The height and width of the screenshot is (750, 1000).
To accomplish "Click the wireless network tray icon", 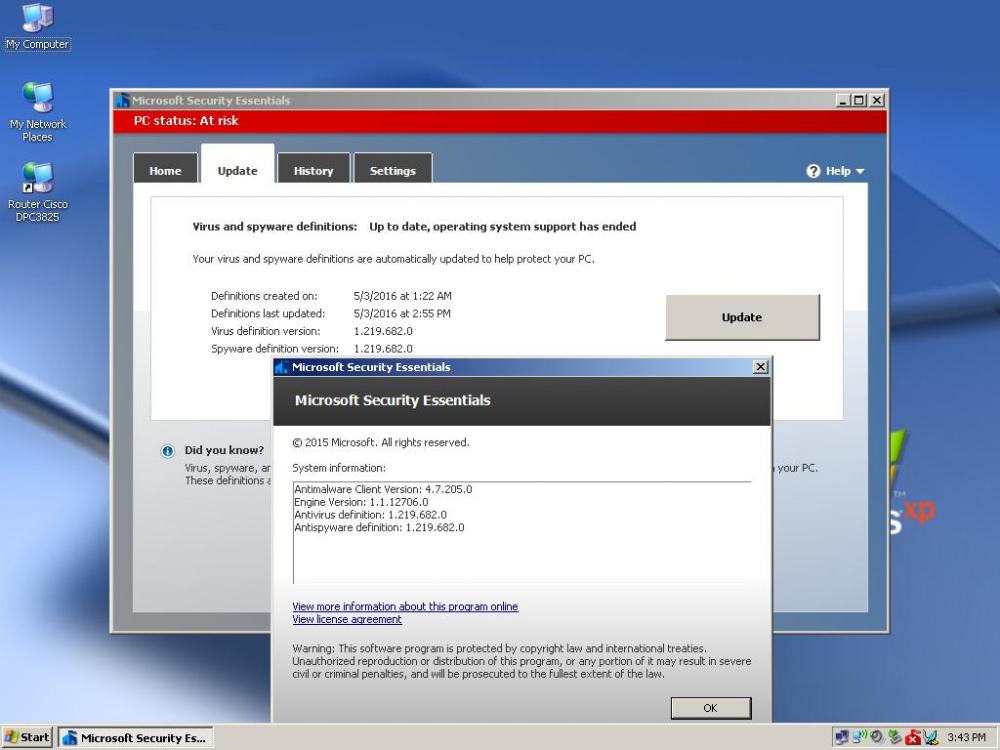I will [x=860, y=738].
